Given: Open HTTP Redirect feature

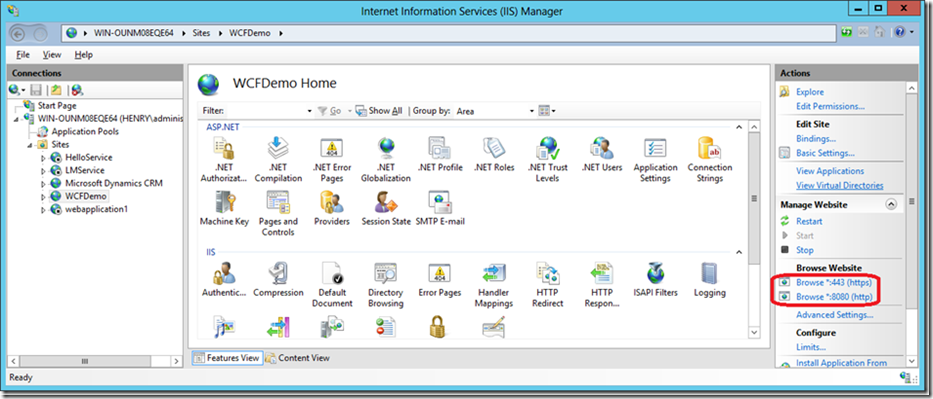Looking at the screenshot, I should click(547, 285).
